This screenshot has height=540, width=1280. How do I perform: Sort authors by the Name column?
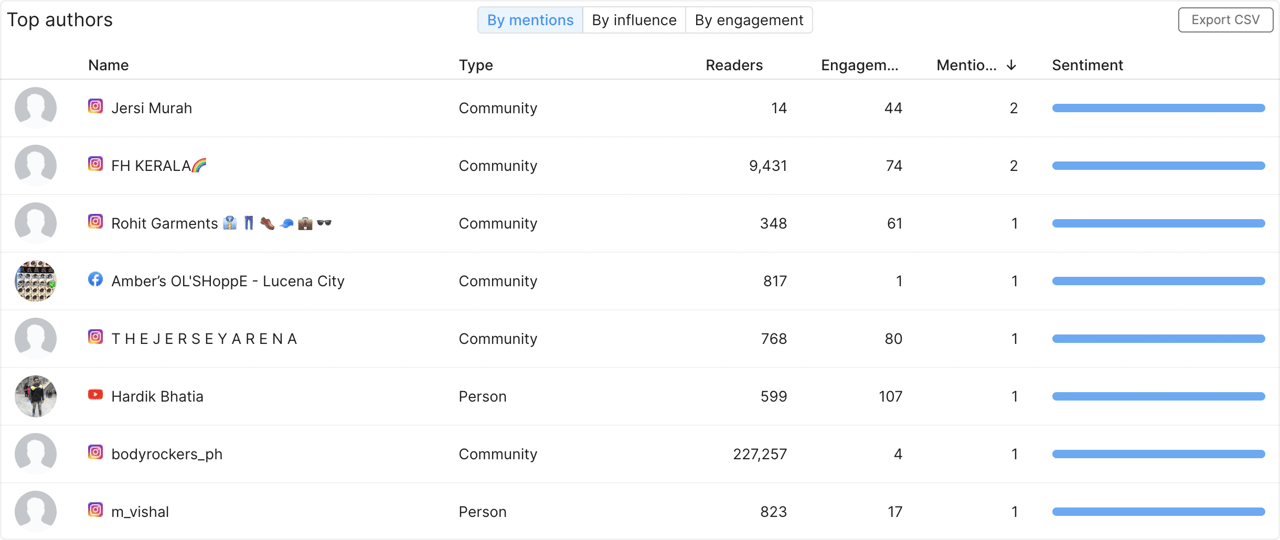click(x=108, y=65)
